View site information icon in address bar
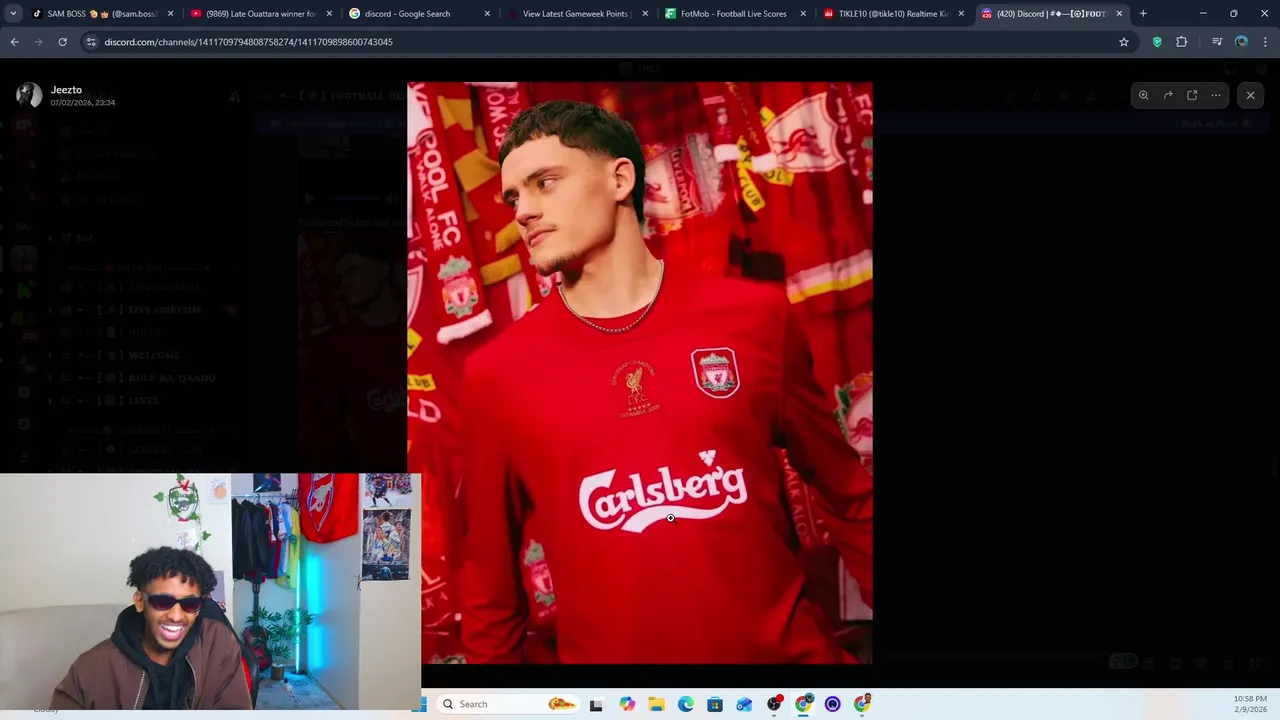The height and width of the screenshot is (720, 1280). click(91, 42)
